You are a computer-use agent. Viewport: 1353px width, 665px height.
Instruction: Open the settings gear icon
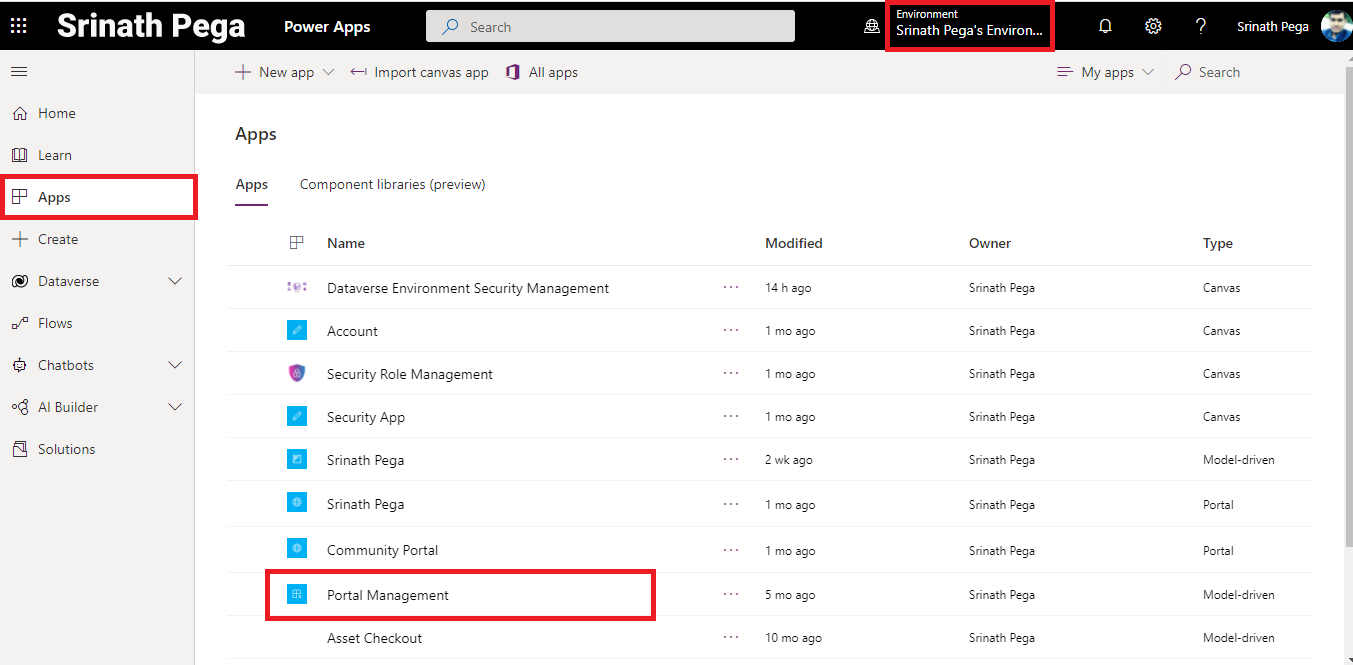(1153, 26)
